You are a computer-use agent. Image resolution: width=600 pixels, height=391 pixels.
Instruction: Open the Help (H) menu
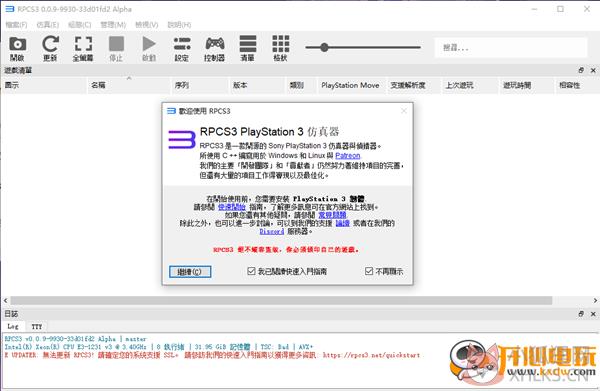pyautogui.click(x=179, y=25)
